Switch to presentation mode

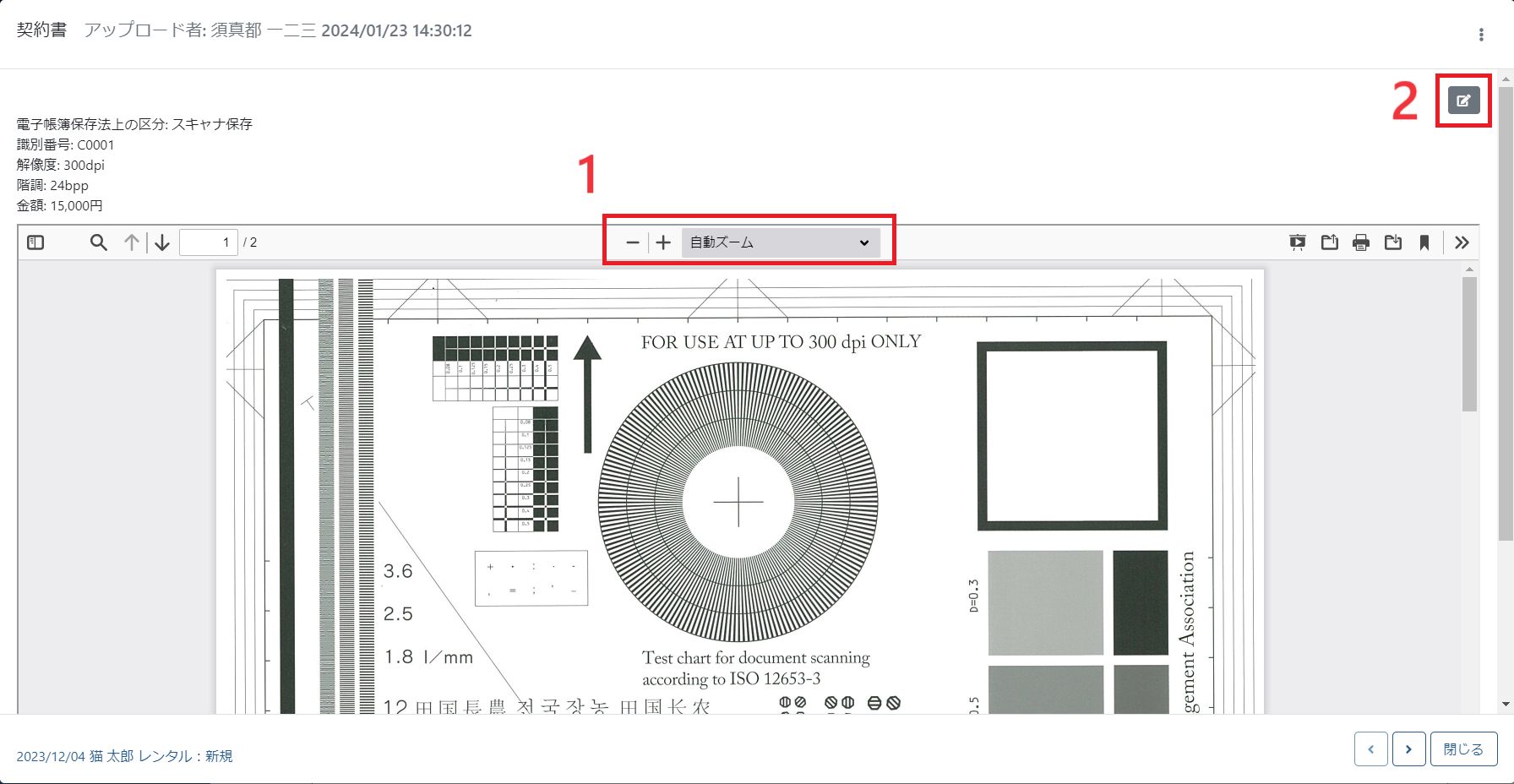1298,242
